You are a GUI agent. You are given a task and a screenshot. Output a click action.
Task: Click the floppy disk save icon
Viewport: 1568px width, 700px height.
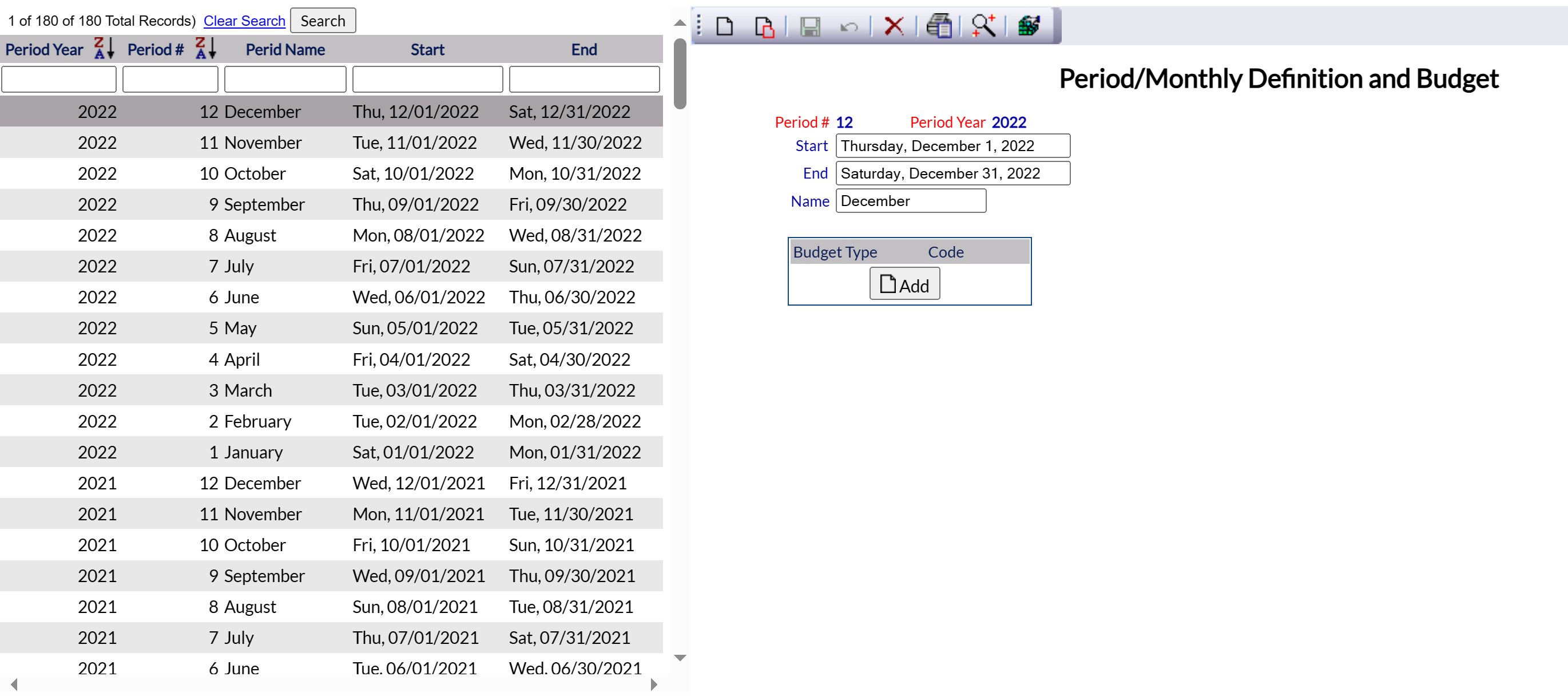tap(809, 26)
